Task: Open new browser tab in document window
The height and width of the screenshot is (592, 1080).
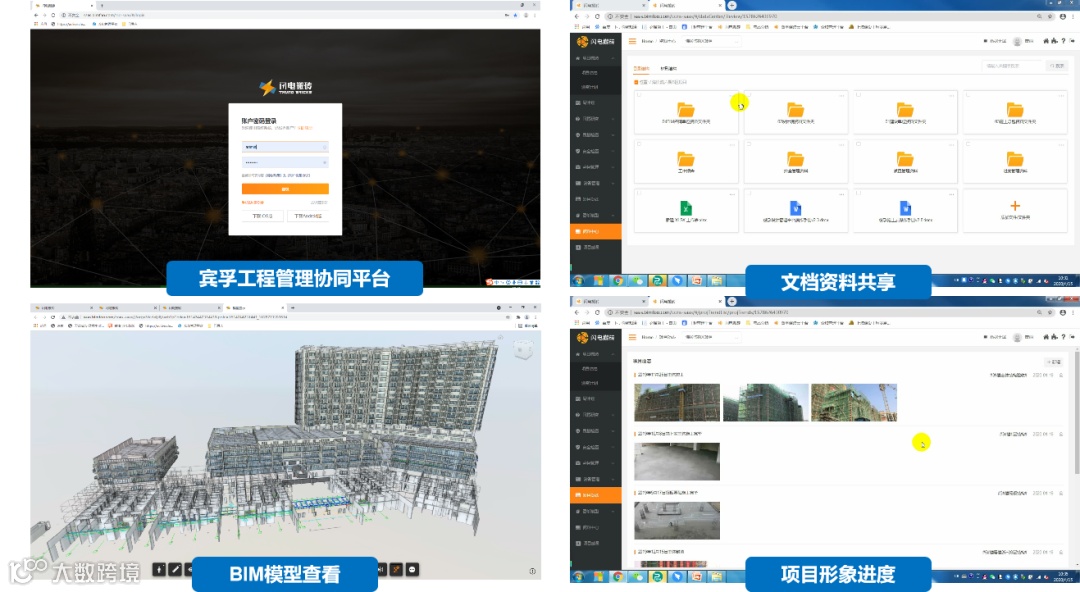Action: (x=731, y=5)
